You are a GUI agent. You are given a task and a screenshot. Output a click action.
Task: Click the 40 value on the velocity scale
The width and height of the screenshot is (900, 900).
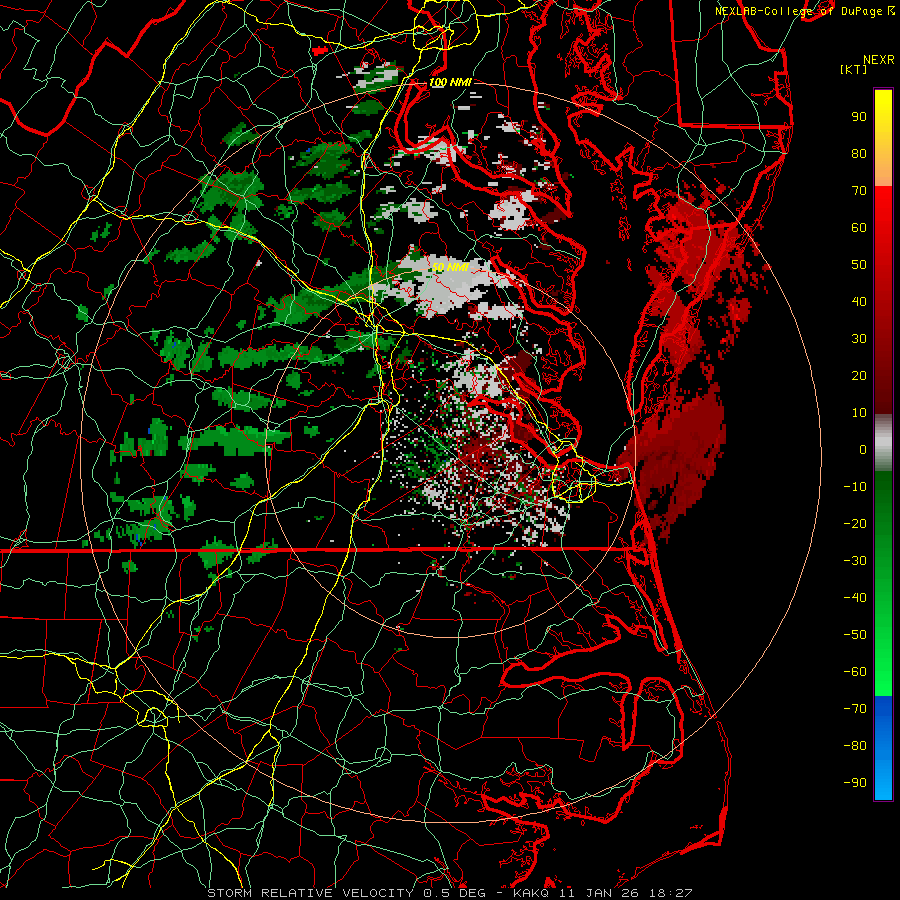pos(859,301)
